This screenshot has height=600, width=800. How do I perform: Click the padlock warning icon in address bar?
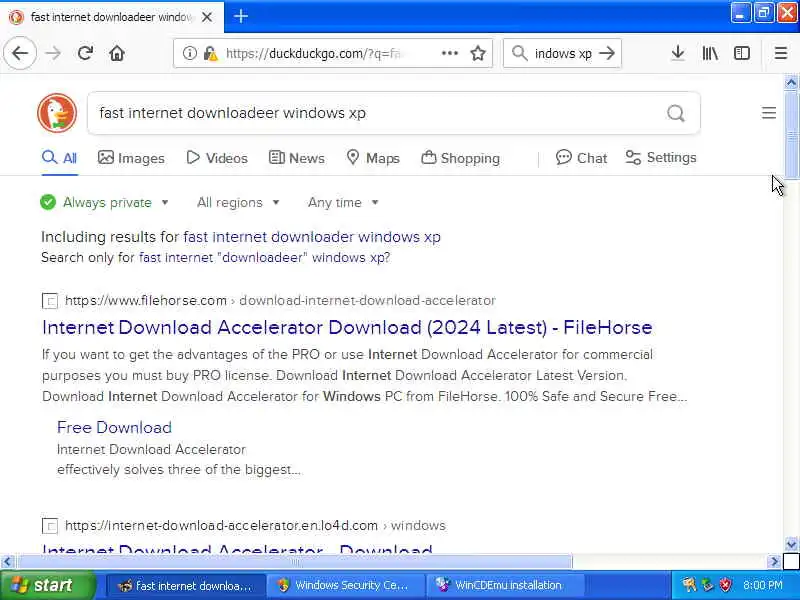[210, 53]
